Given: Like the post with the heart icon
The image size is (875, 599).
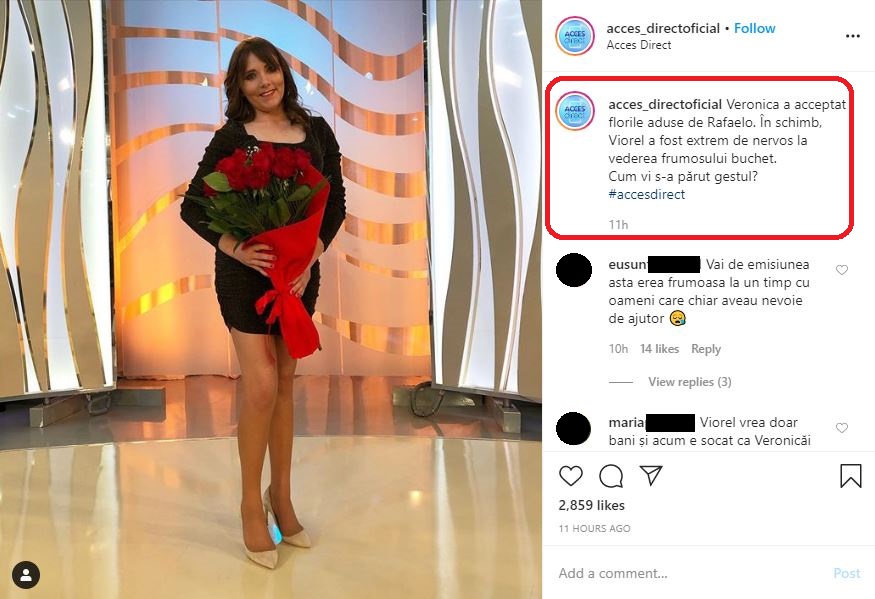Looking at the screenshot, I should 570,476.
